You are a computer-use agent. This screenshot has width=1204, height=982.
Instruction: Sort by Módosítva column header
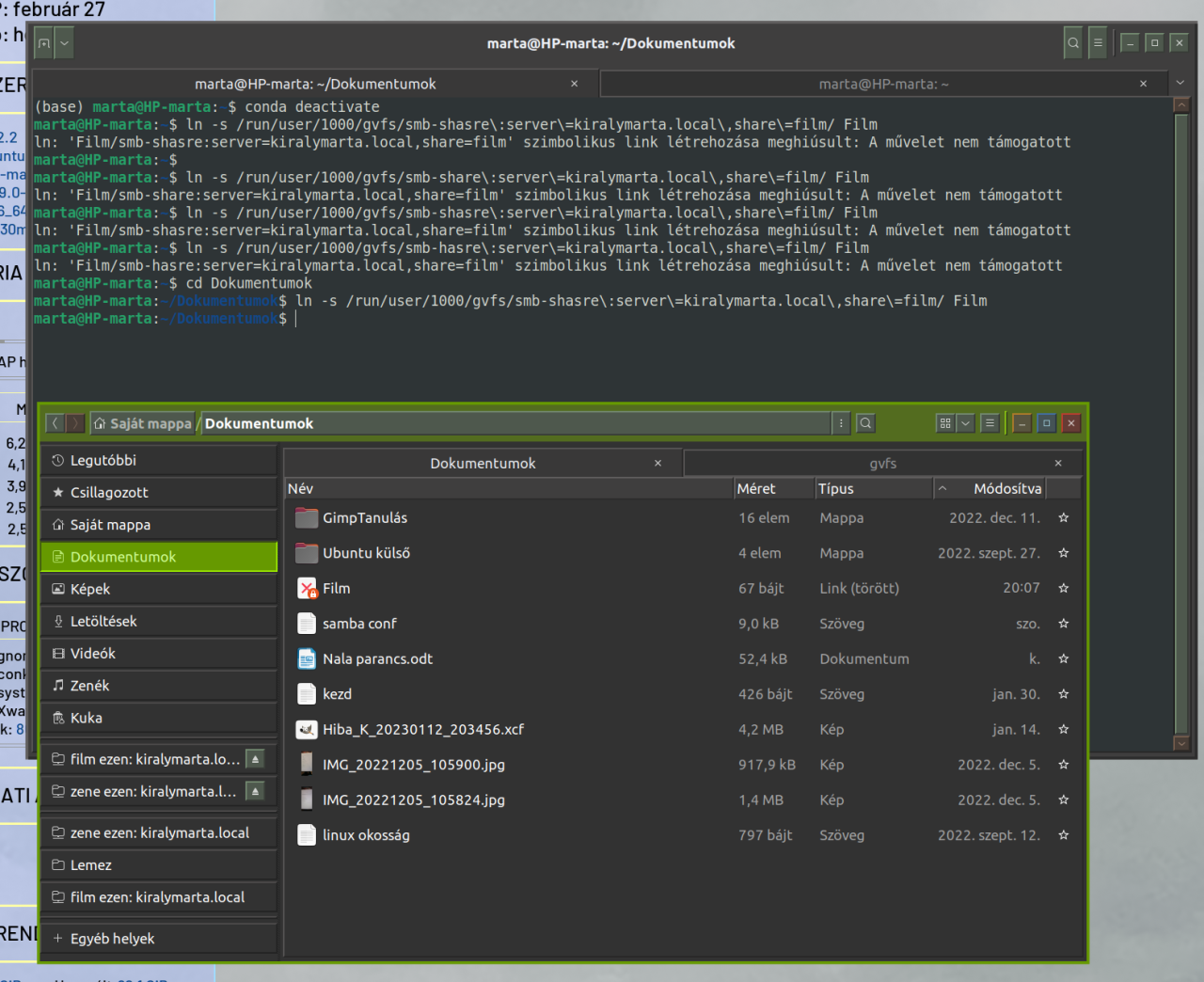pos(990,488)
